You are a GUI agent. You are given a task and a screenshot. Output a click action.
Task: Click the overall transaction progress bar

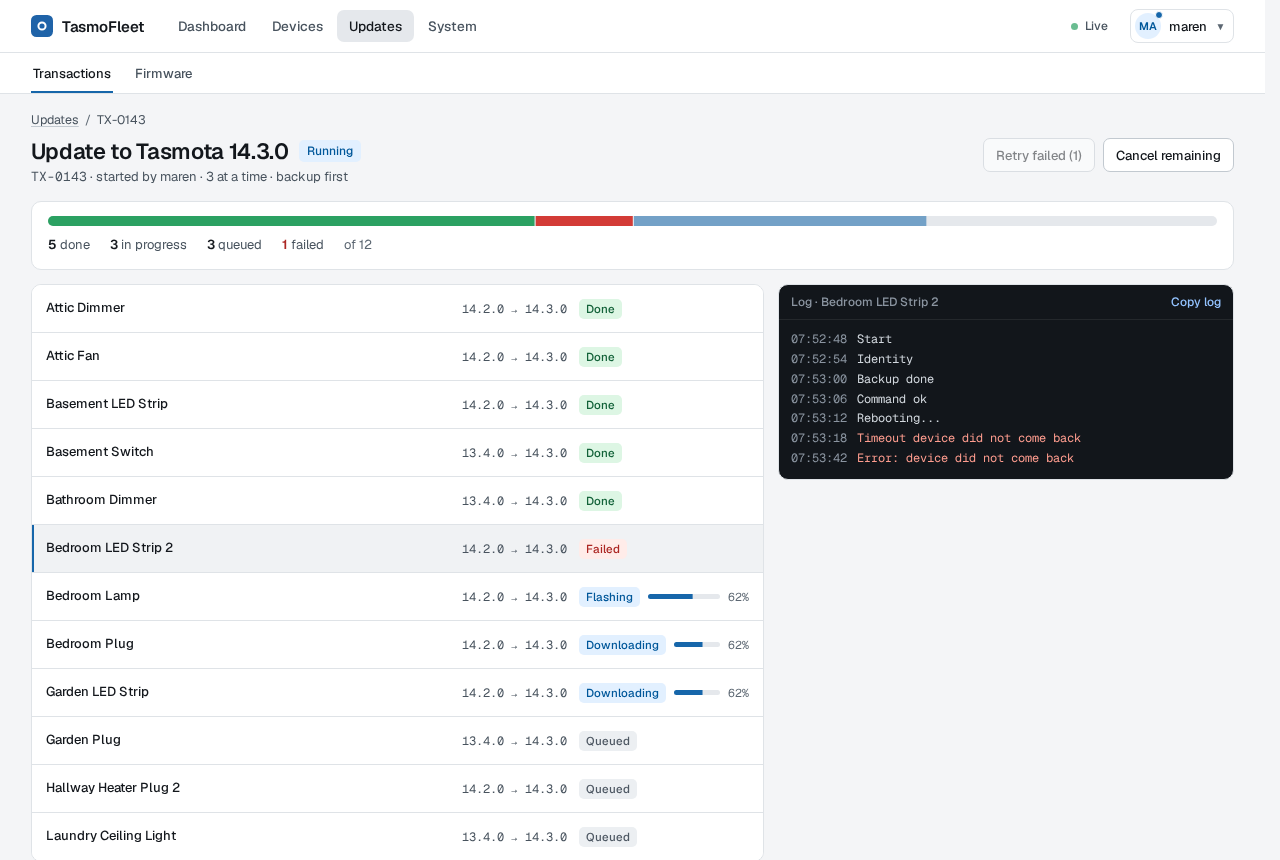click(x=632, y=221)
